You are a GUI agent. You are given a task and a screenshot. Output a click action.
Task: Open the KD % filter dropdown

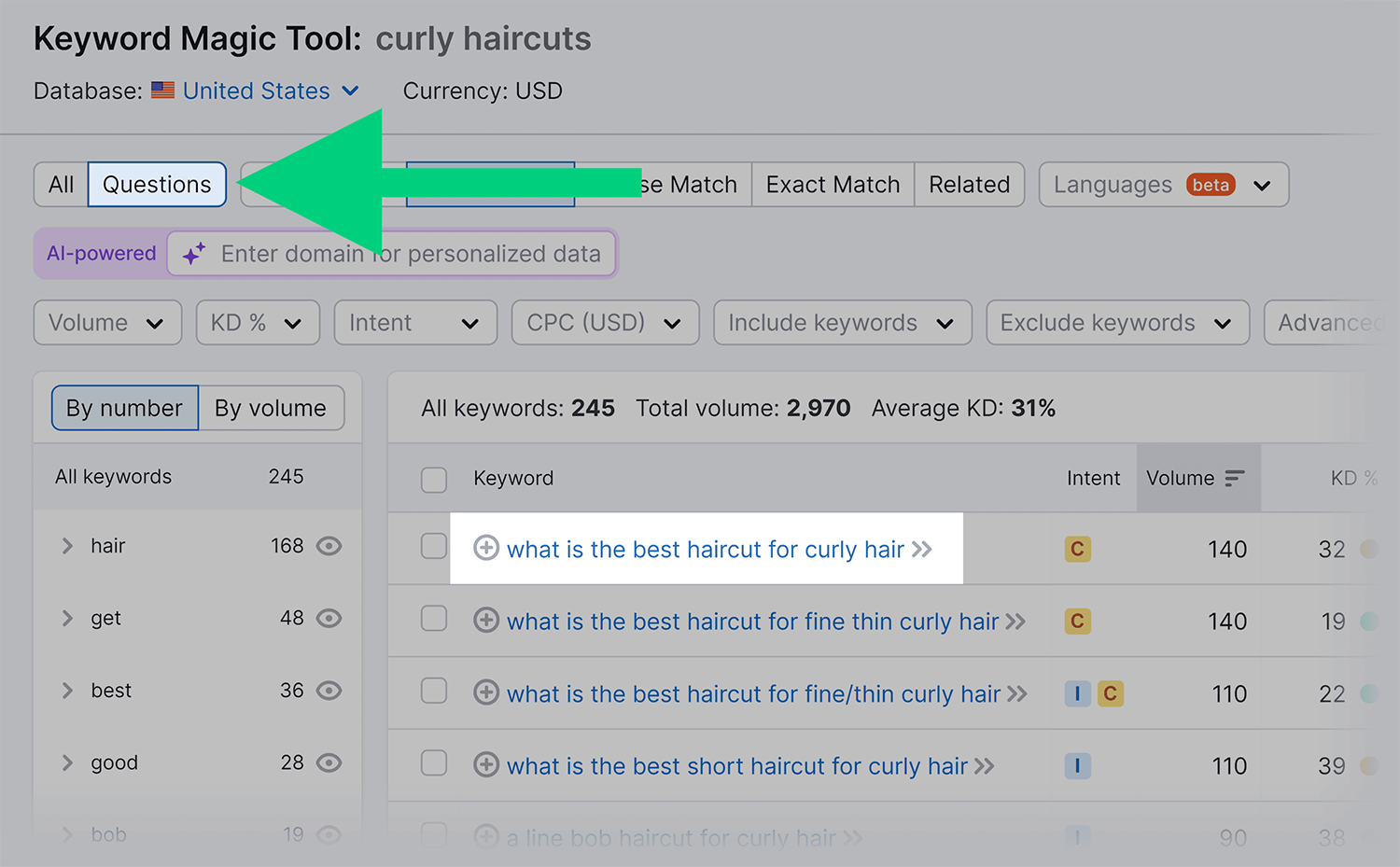258,323
